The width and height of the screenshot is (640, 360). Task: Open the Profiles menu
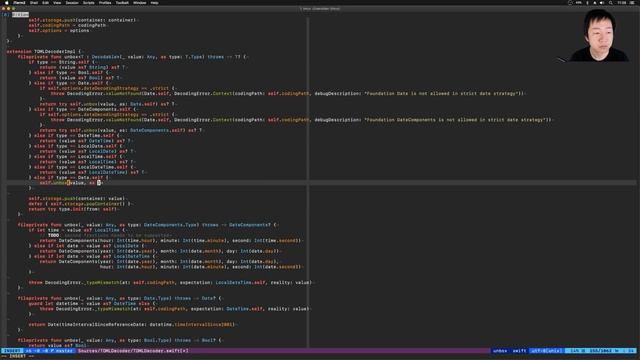(105, 2)
